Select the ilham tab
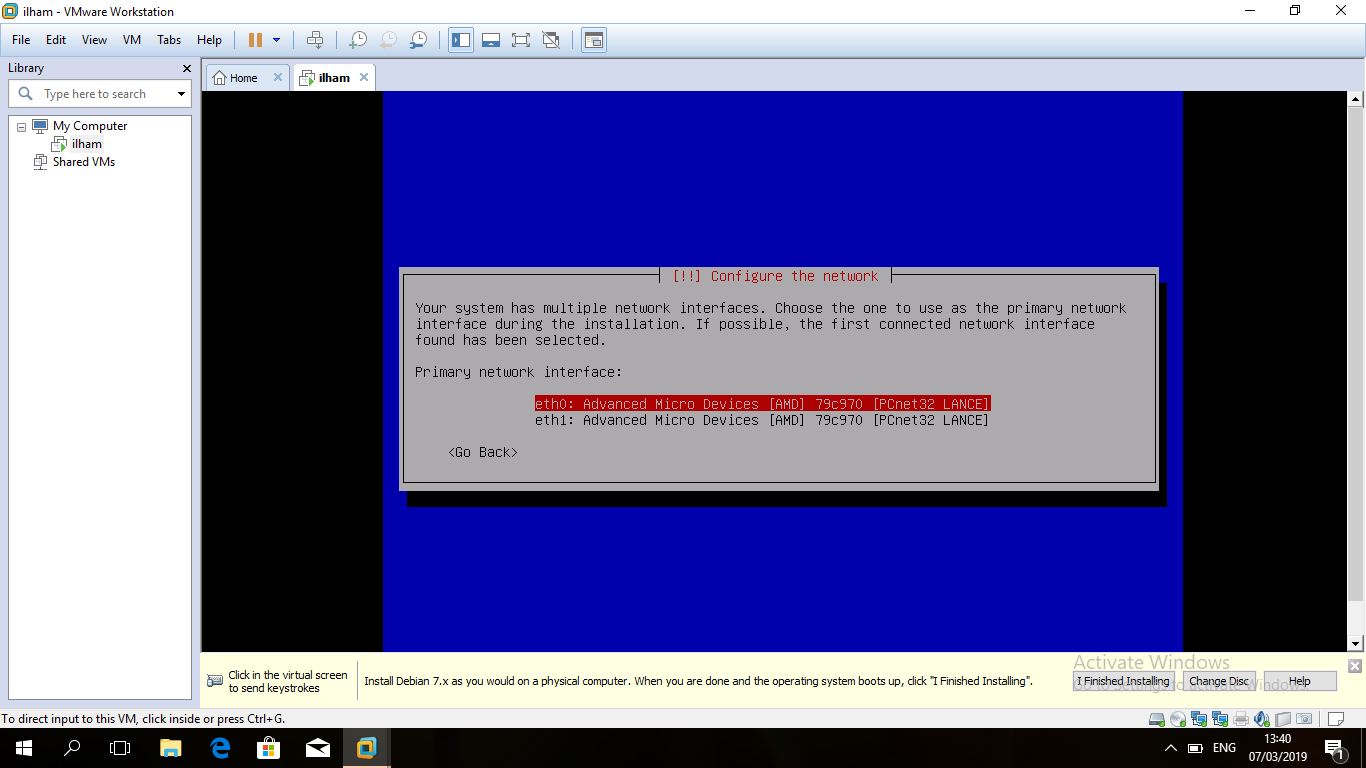The width and height of the screenshot is (1366, 768). pos(334,78)
